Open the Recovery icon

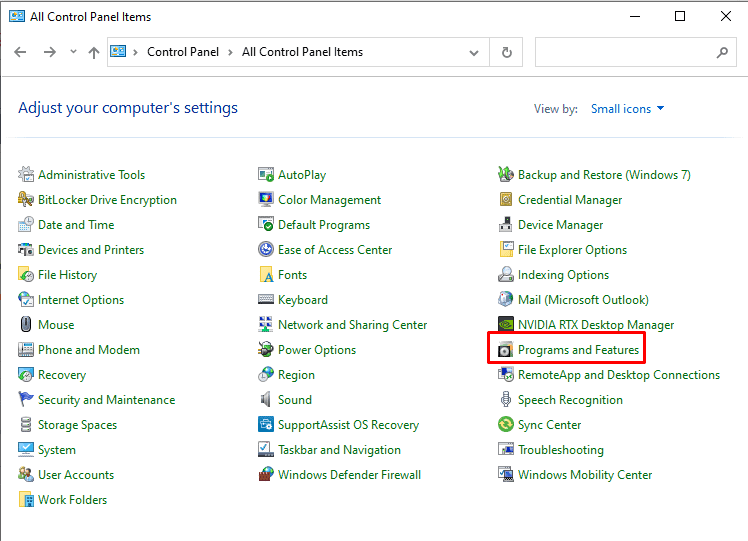26,375
